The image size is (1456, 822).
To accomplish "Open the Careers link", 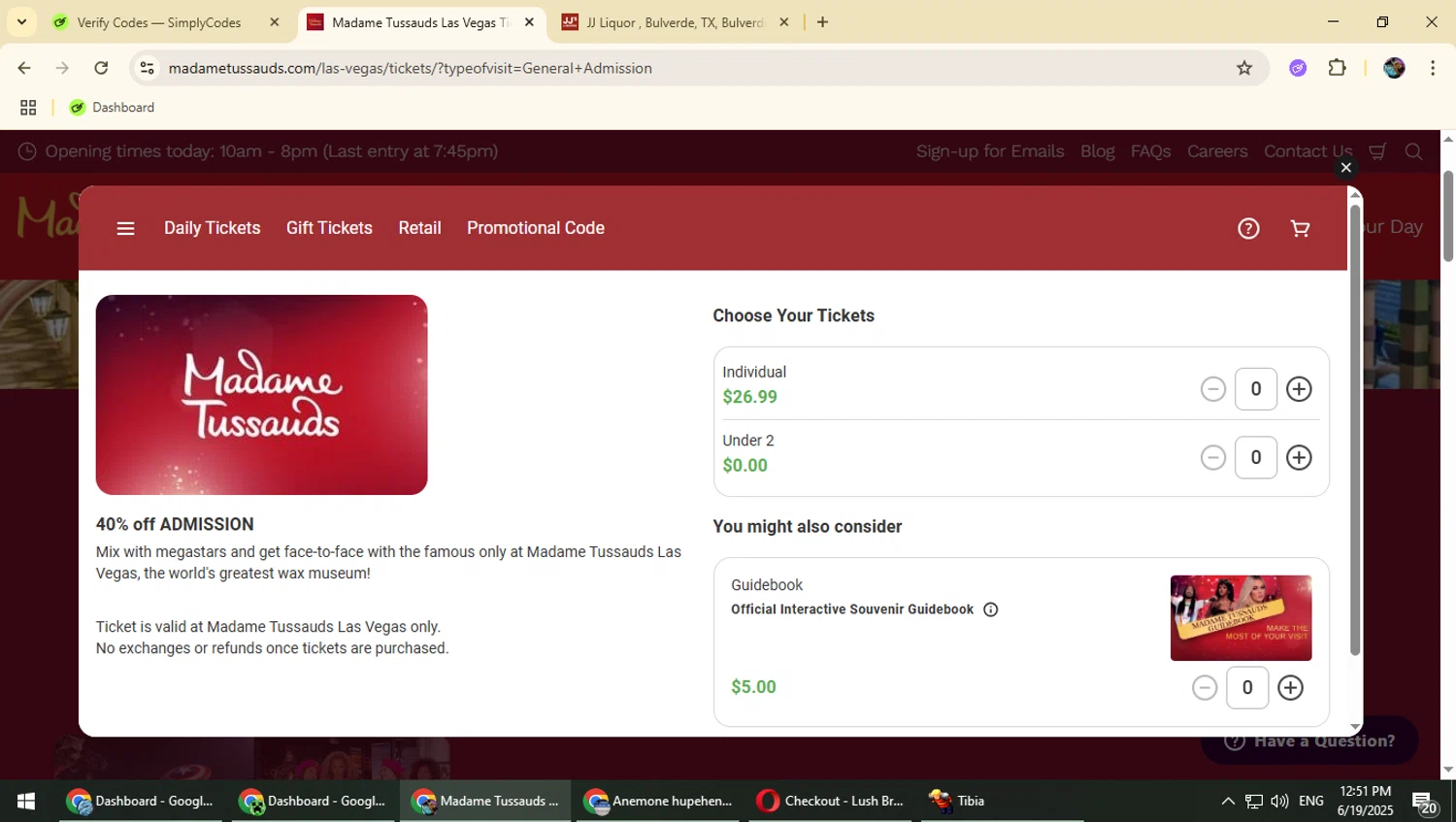I will [x=1217, y=151].
